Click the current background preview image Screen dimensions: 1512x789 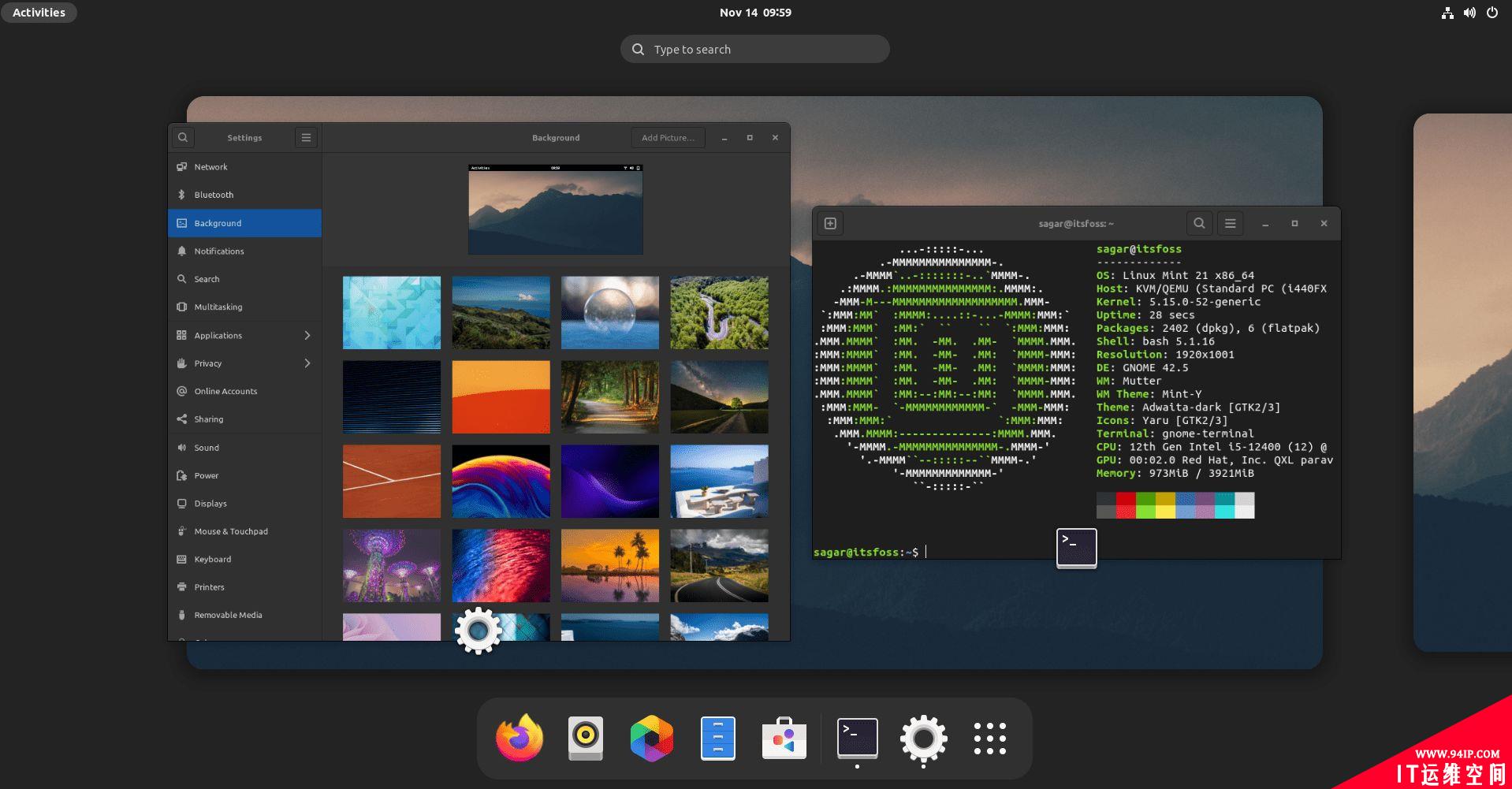coord(556,210)
